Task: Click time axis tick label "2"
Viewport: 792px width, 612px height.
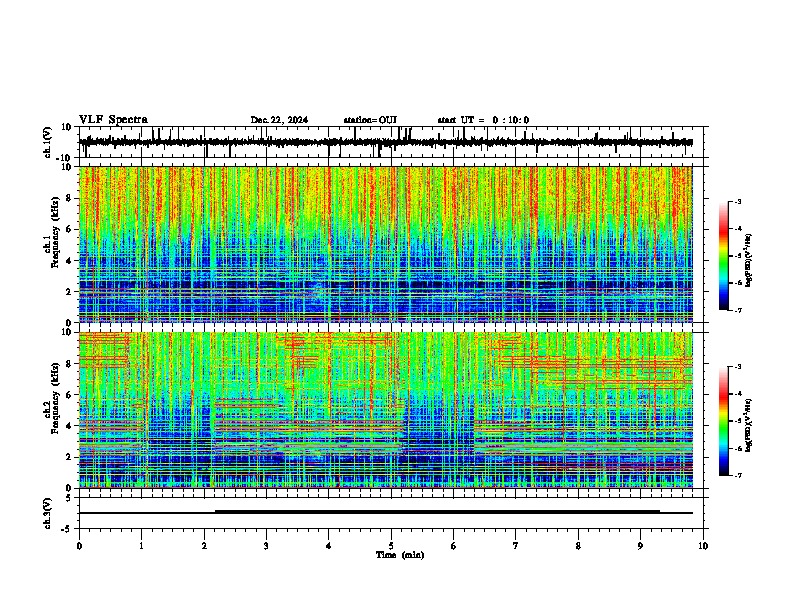Action: 204,546
